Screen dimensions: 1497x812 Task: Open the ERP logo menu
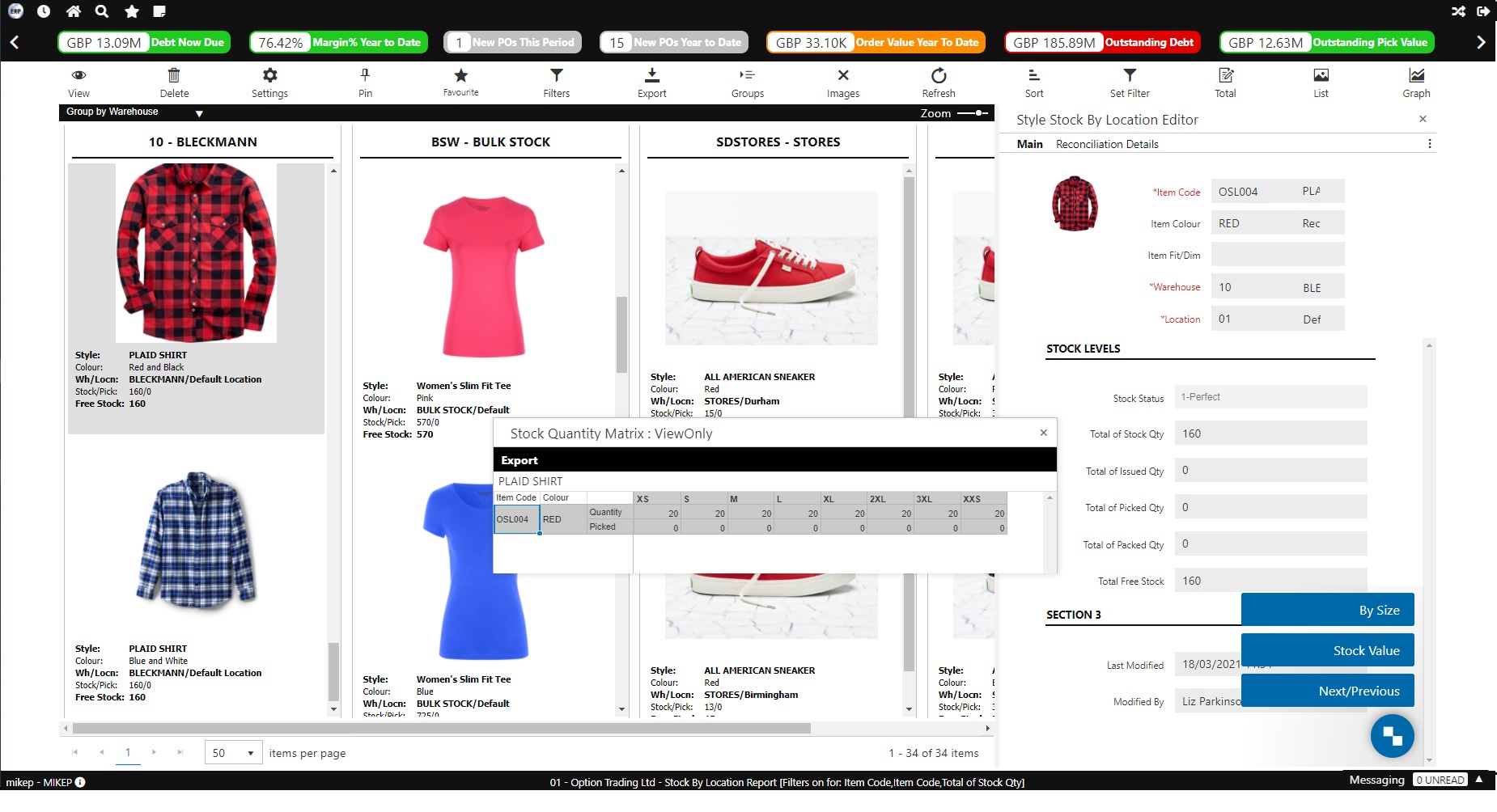tap(15, 11)
